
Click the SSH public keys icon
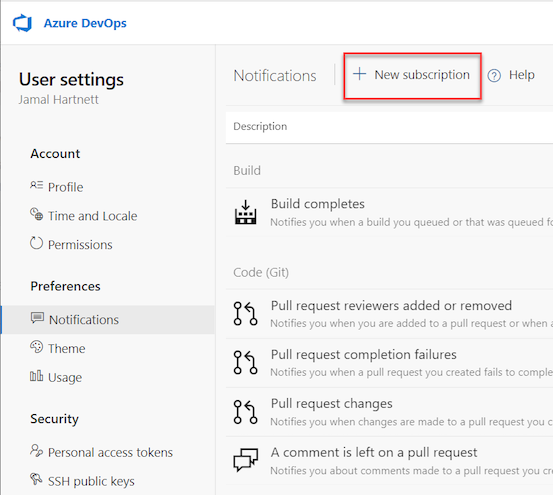(36, 479)
